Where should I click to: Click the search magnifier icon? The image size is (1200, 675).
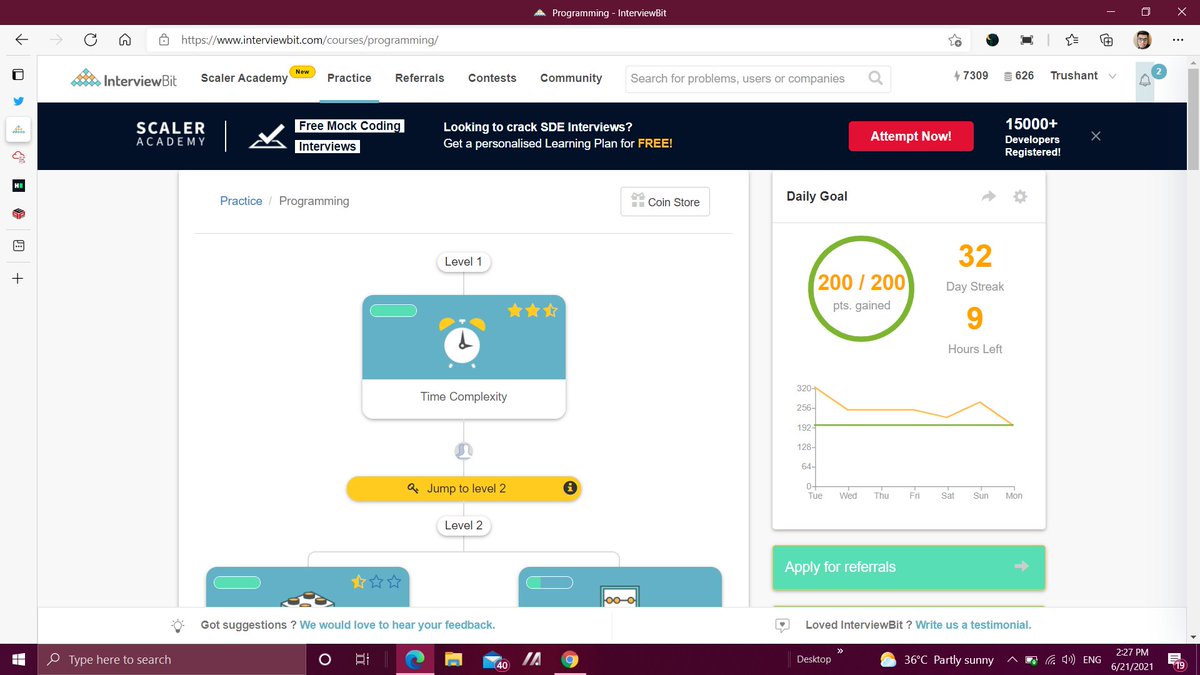tap(876, 78)
